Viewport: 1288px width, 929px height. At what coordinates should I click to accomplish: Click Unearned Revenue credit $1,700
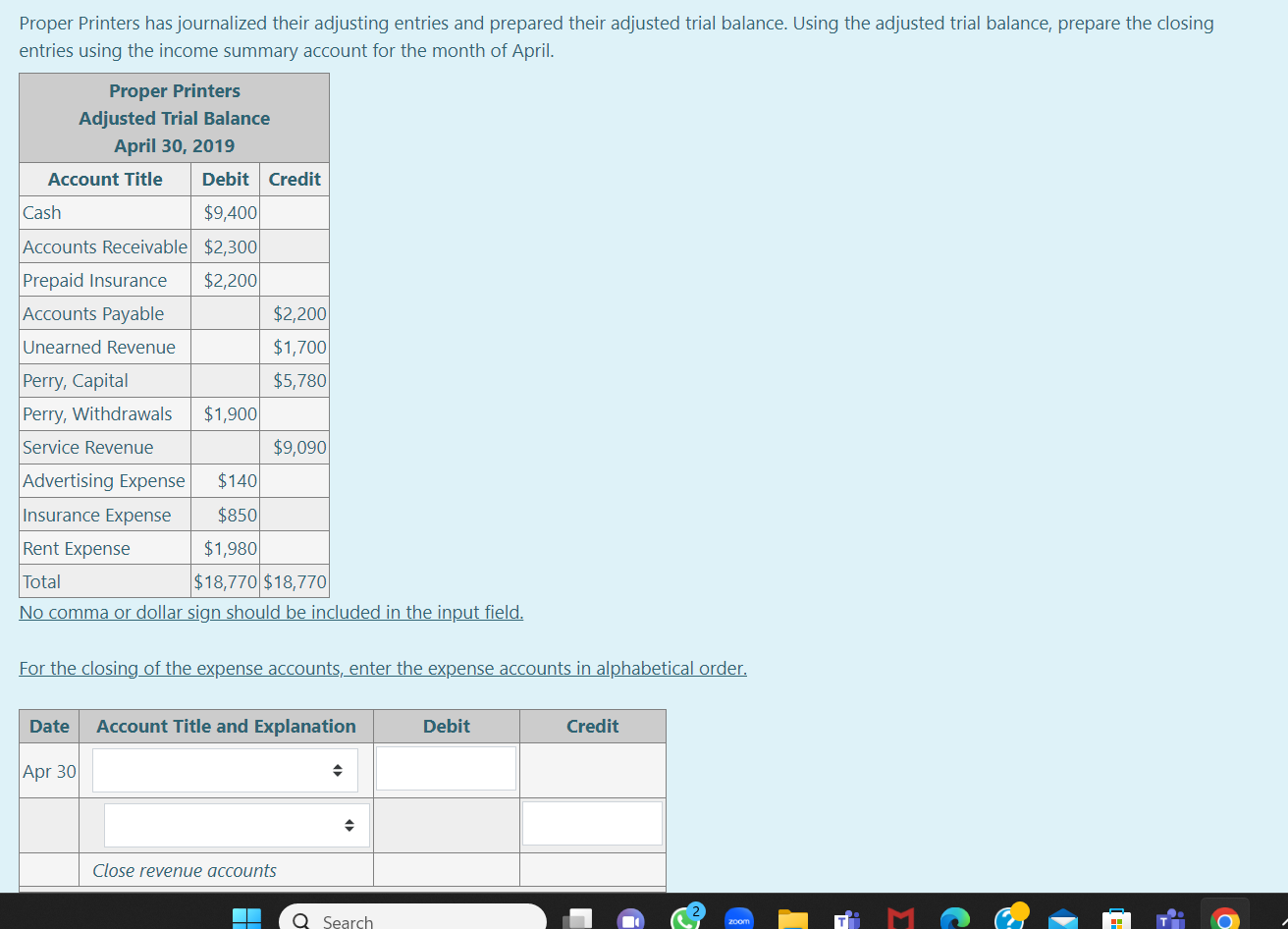pos(299,347)
